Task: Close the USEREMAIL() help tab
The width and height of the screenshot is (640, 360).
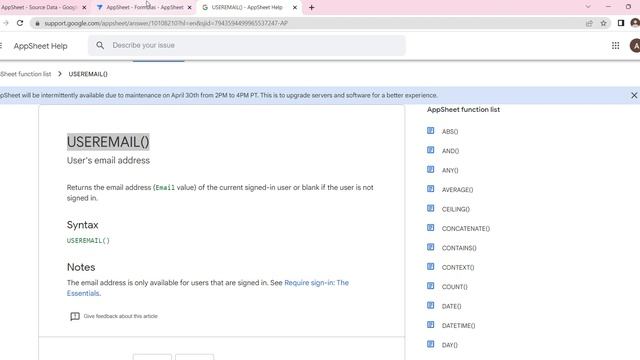Action: 295,7
